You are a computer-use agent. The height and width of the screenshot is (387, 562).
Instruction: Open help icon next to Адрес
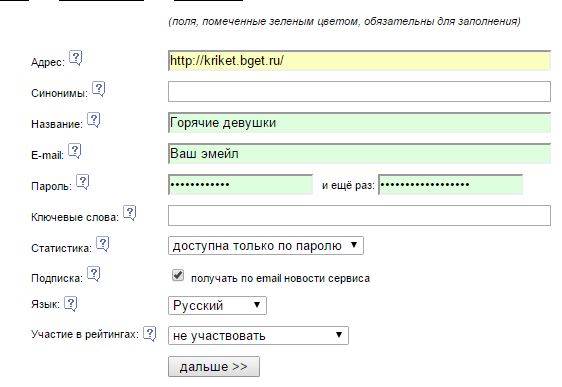[76, 58]
